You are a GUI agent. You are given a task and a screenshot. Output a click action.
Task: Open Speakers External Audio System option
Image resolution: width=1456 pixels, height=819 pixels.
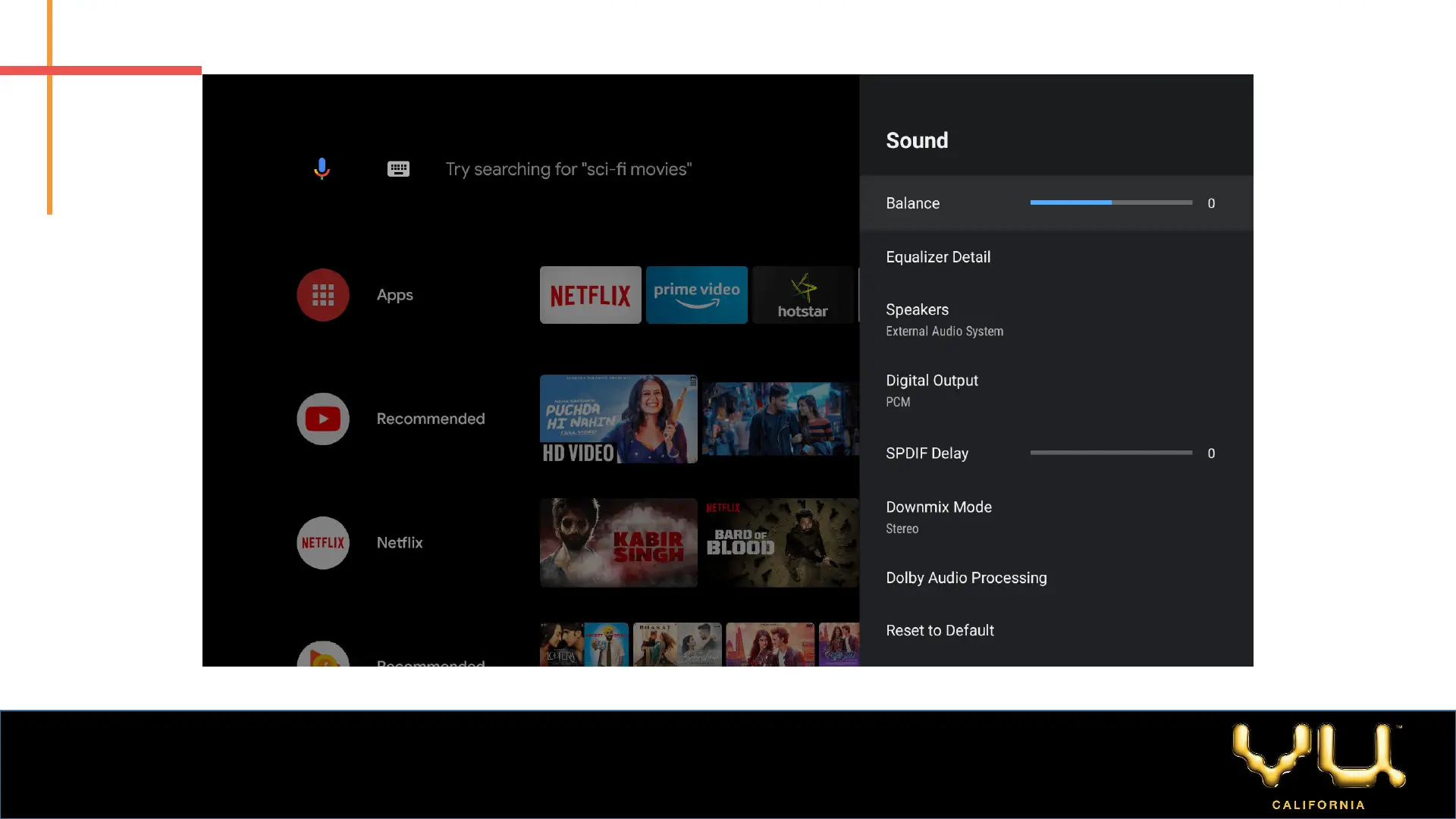[x=944, y=319]
